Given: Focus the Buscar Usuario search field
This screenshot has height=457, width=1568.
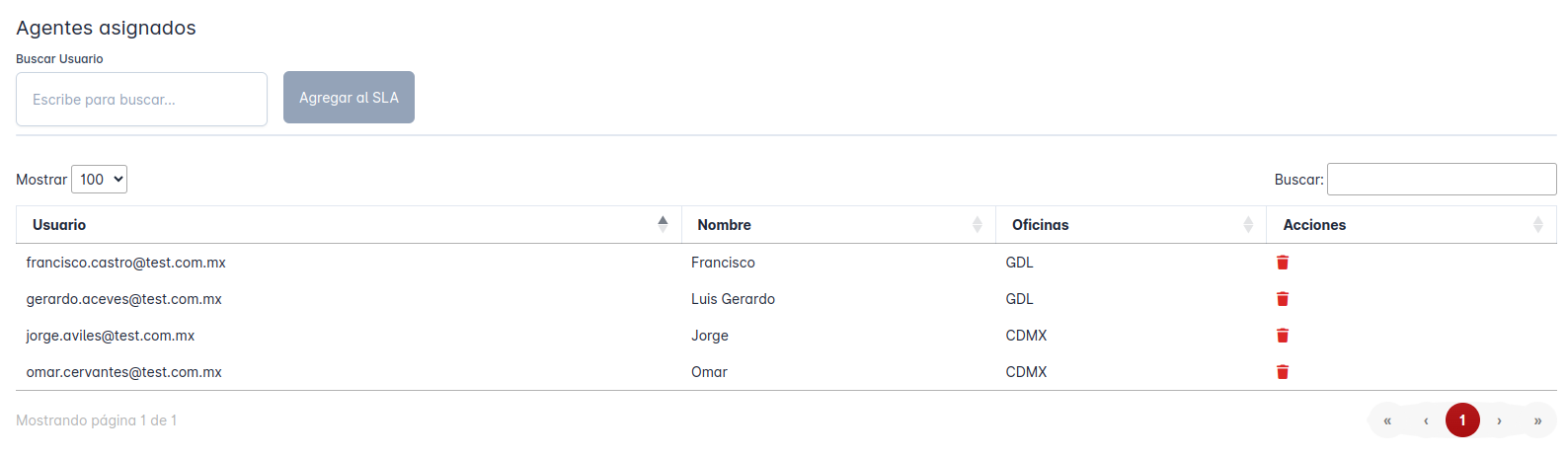Looking at the screenshot, I should tap(141, 100).
